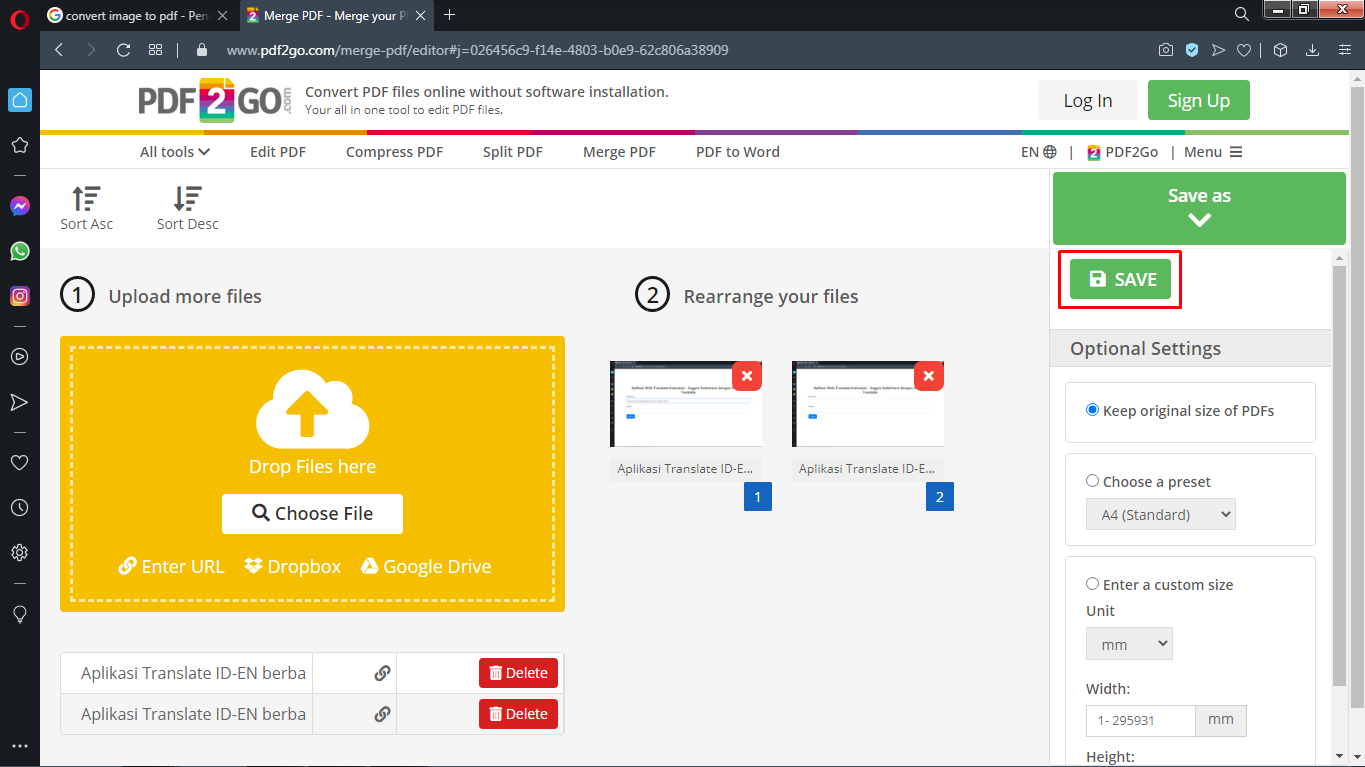Delete the second file in the list
The image size is (1365, 767).
pos(518,714)
